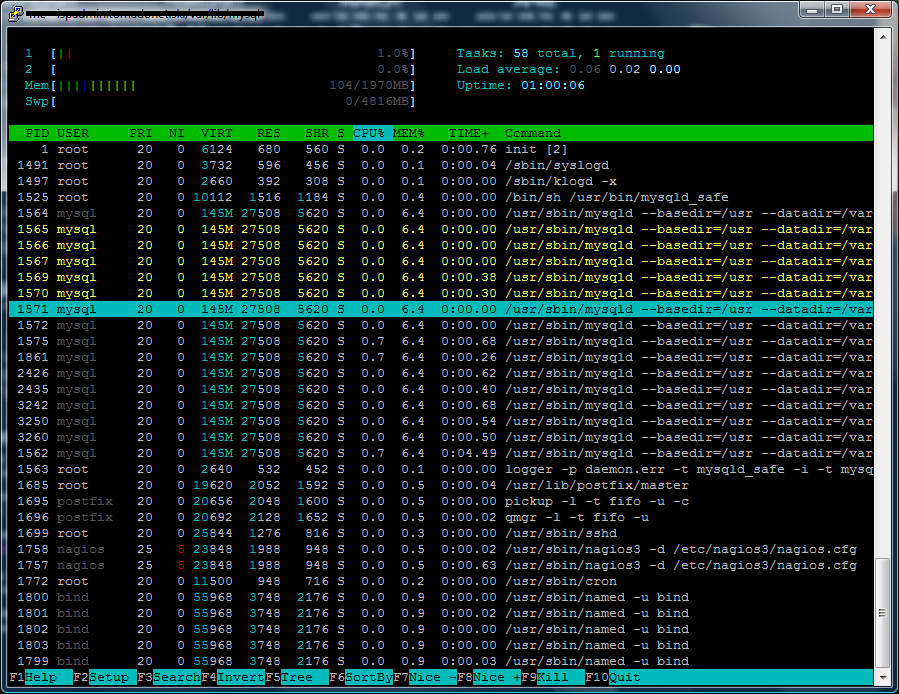
Task: Select mysql process PID 1569
Action: [x=441, y=277]
